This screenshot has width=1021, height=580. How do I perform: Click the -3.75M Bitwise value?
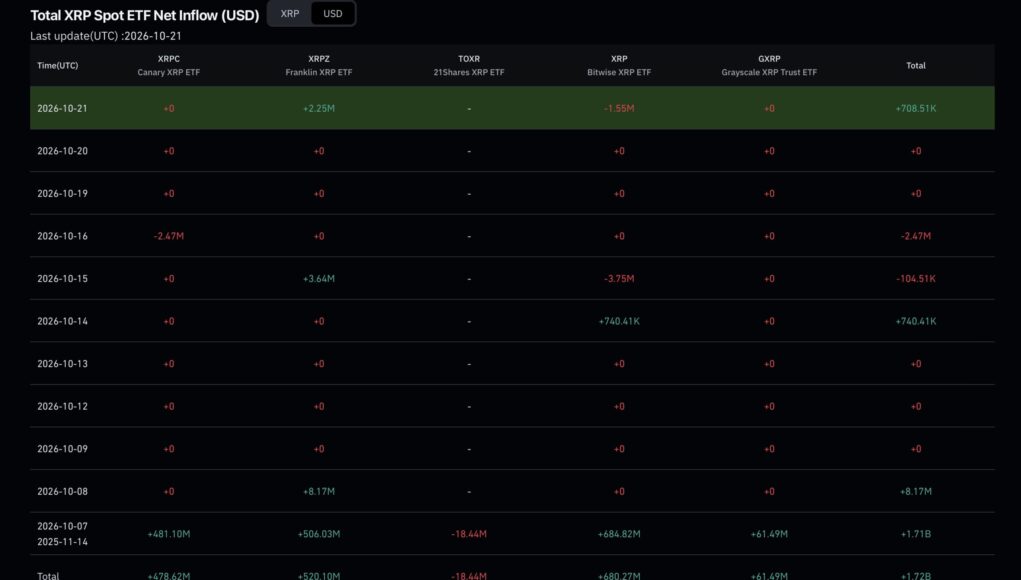(619, 279)
